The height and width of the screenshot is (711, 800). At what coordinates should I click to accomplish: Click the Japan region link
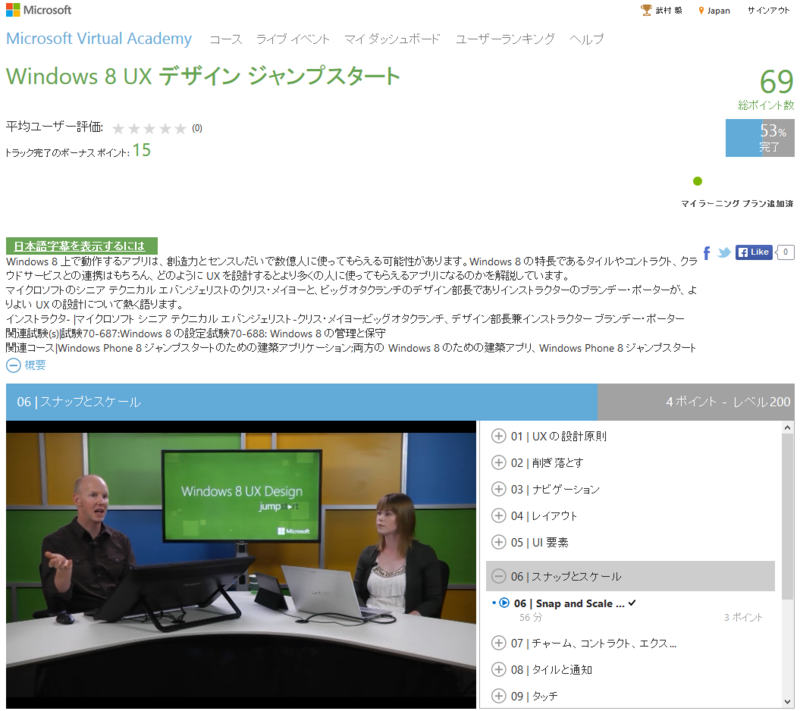point(718,11)
